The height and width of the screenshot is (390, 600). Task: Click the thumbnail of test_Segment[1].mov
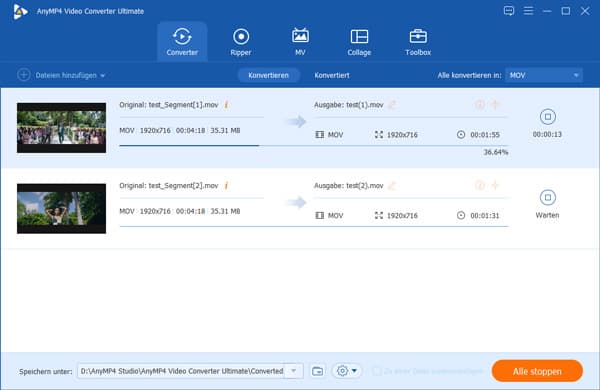click(x=61, y=128)
